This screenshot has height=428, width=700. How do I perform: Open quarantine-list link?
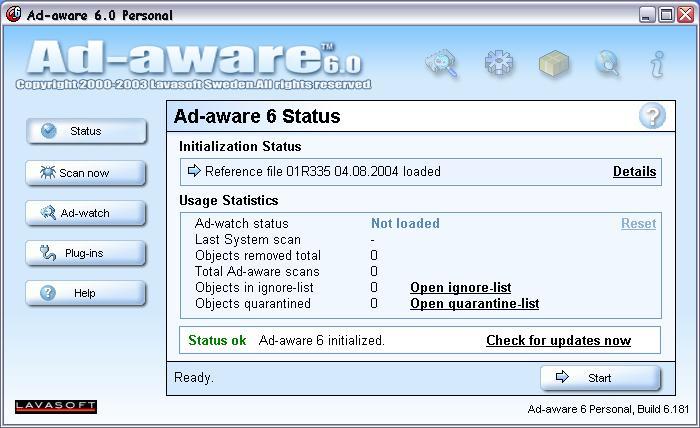click(475, 303)
